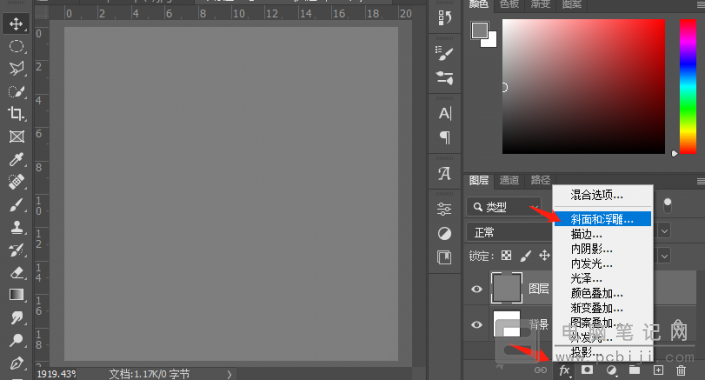The height and width of the screenshot is (380, 705).
Task: Select the Move tool
Action: pos(16,23)
